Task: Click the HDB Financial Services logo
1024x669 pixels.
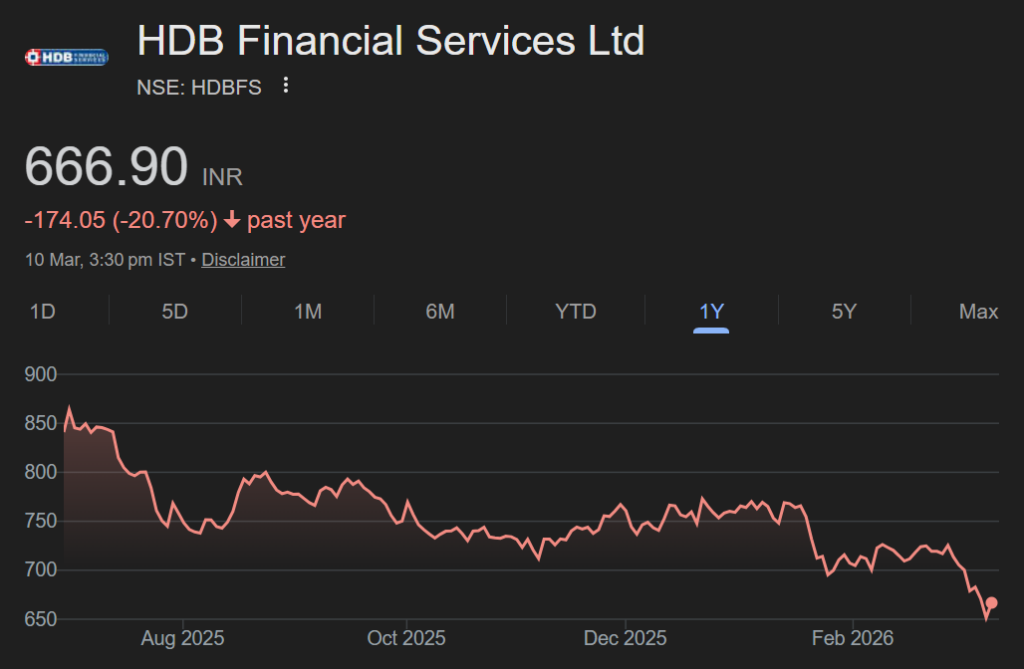Action: 66,57
